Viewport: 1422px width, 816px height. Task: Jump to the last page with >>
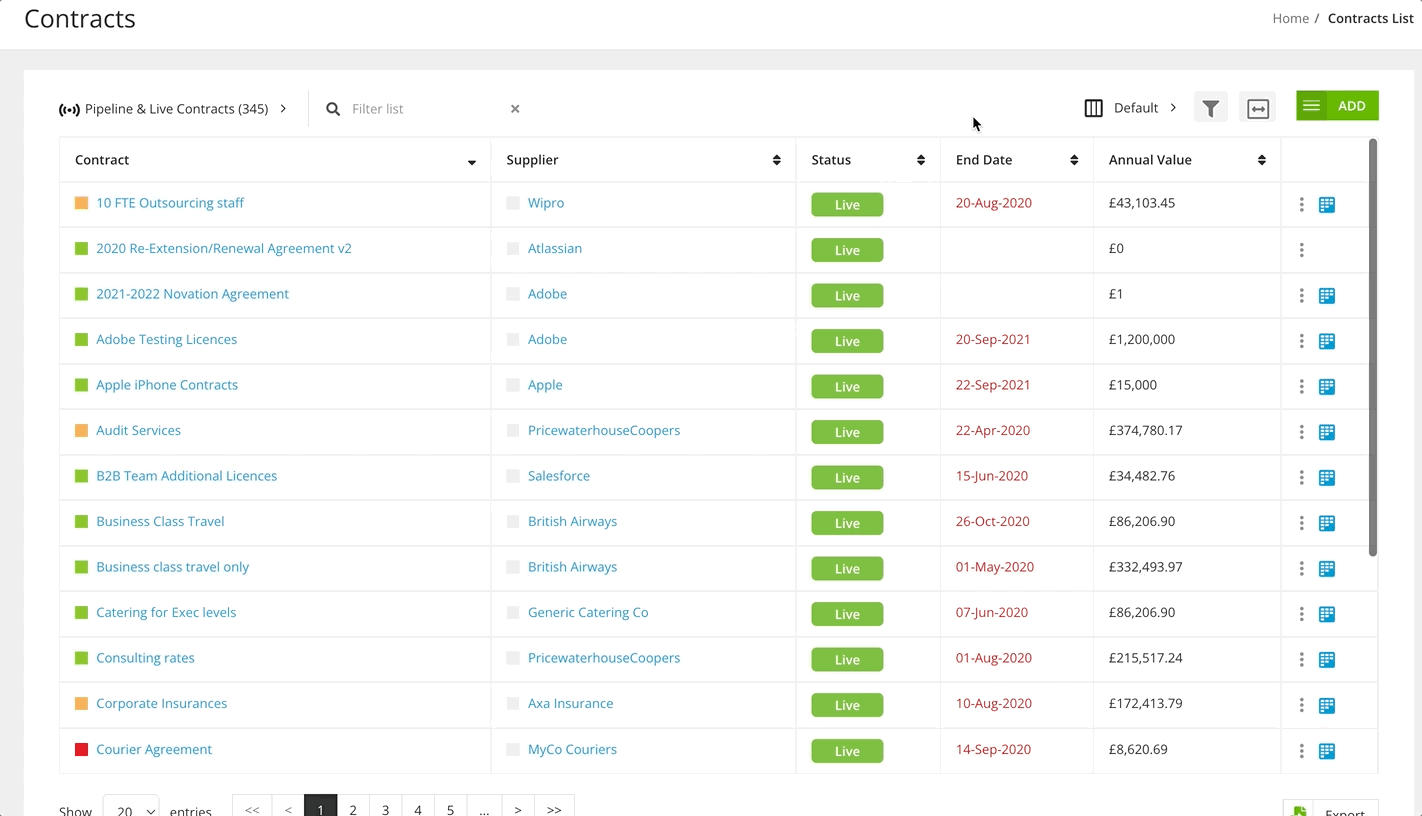[554, 808]
